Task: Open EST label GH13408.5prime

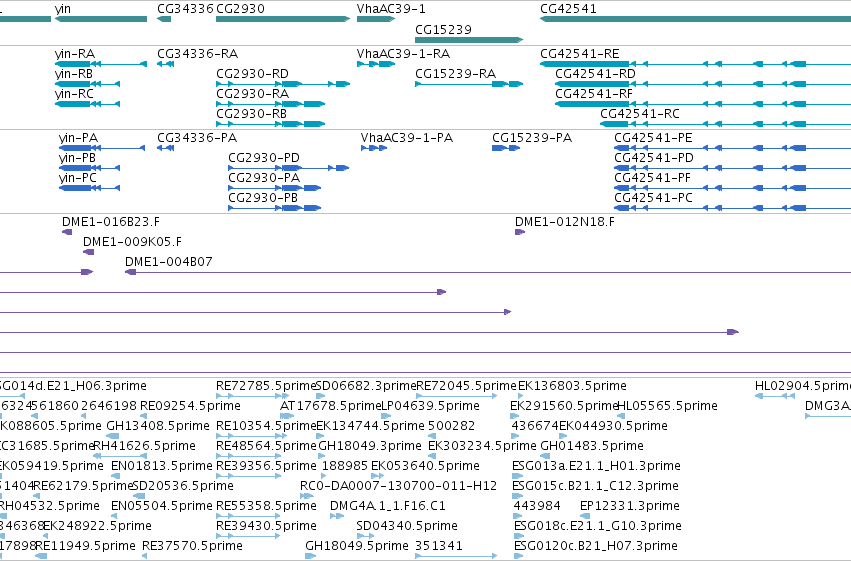Action: click(158, 426)
